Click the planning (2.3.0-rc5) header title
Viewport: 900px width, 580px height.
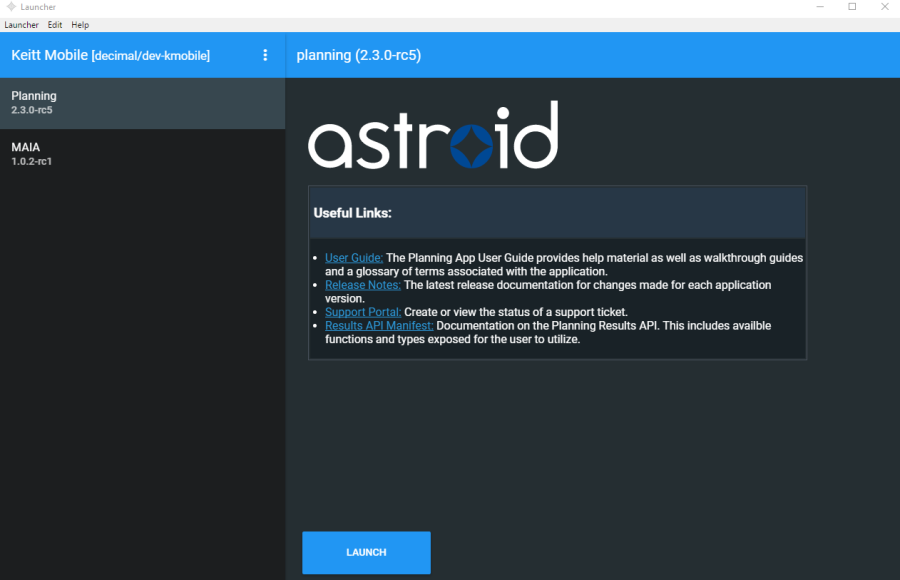[x=358, y=55]
